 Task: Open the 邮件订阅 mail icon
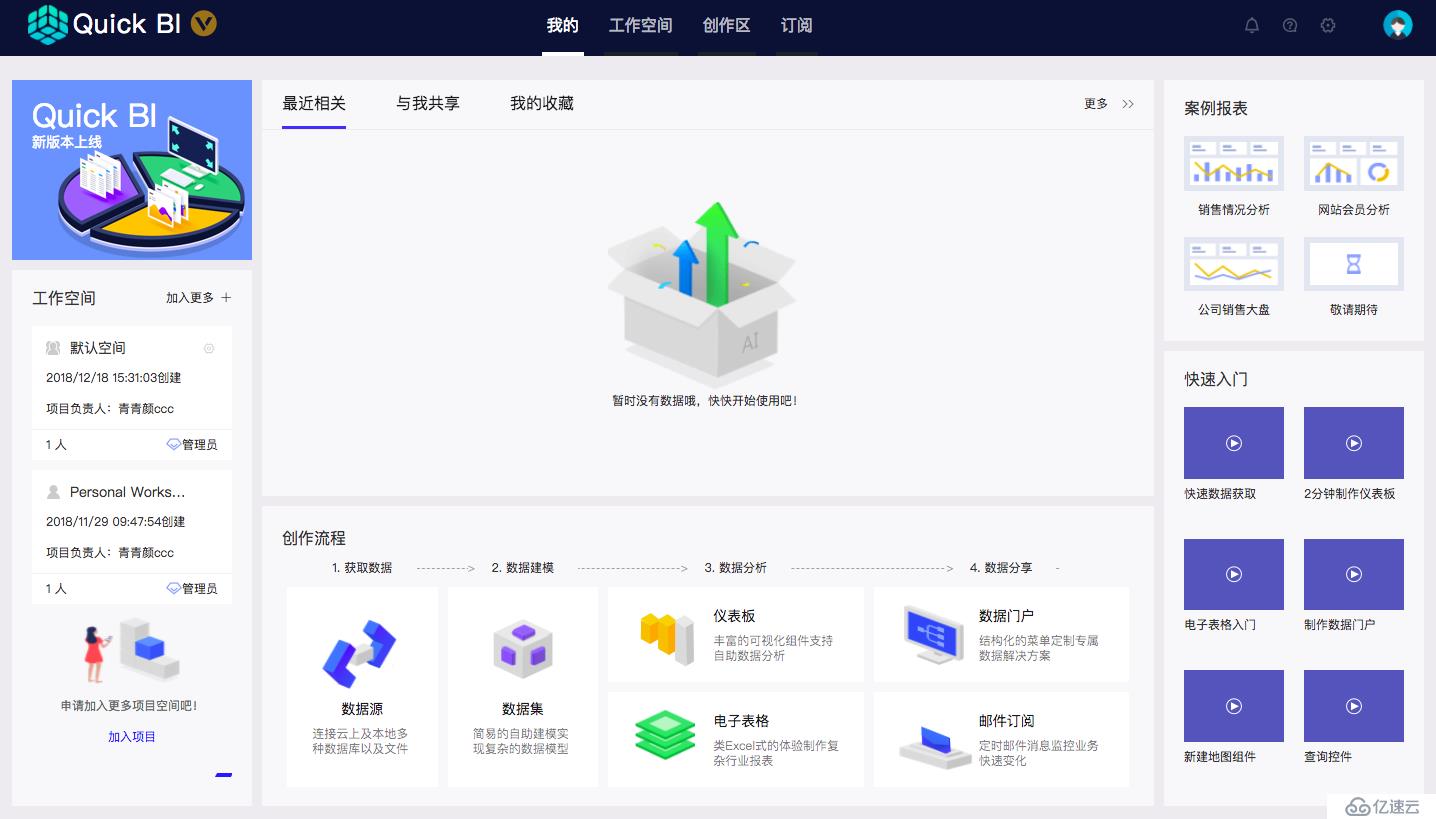pyautogui.click(x=935, y=747)
